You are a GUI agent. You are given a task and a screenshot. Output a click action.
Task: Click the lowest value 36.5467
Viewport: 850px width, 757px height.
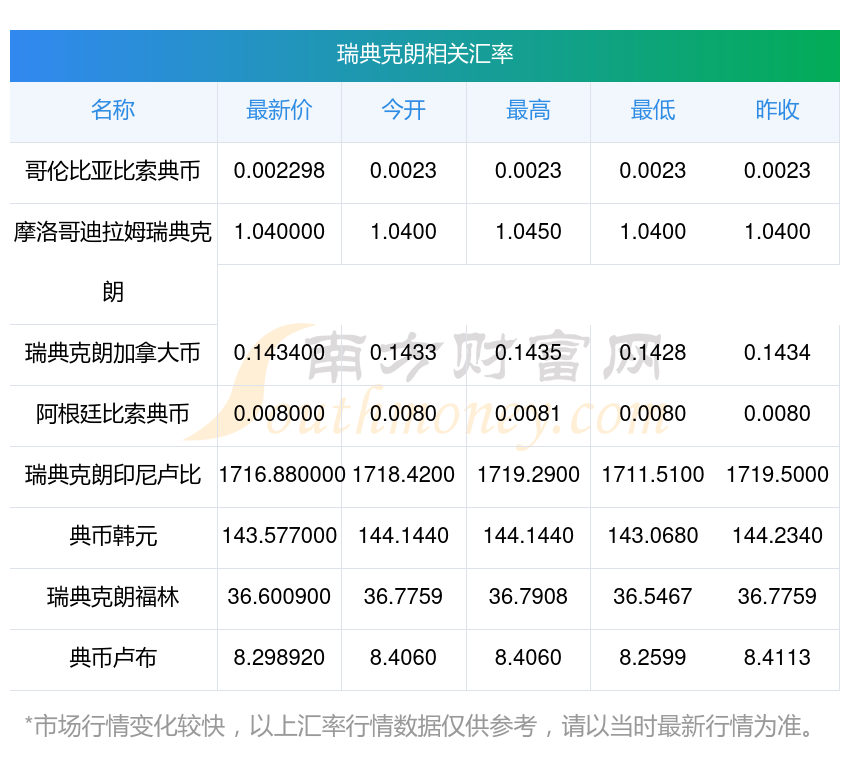[653, 597]
